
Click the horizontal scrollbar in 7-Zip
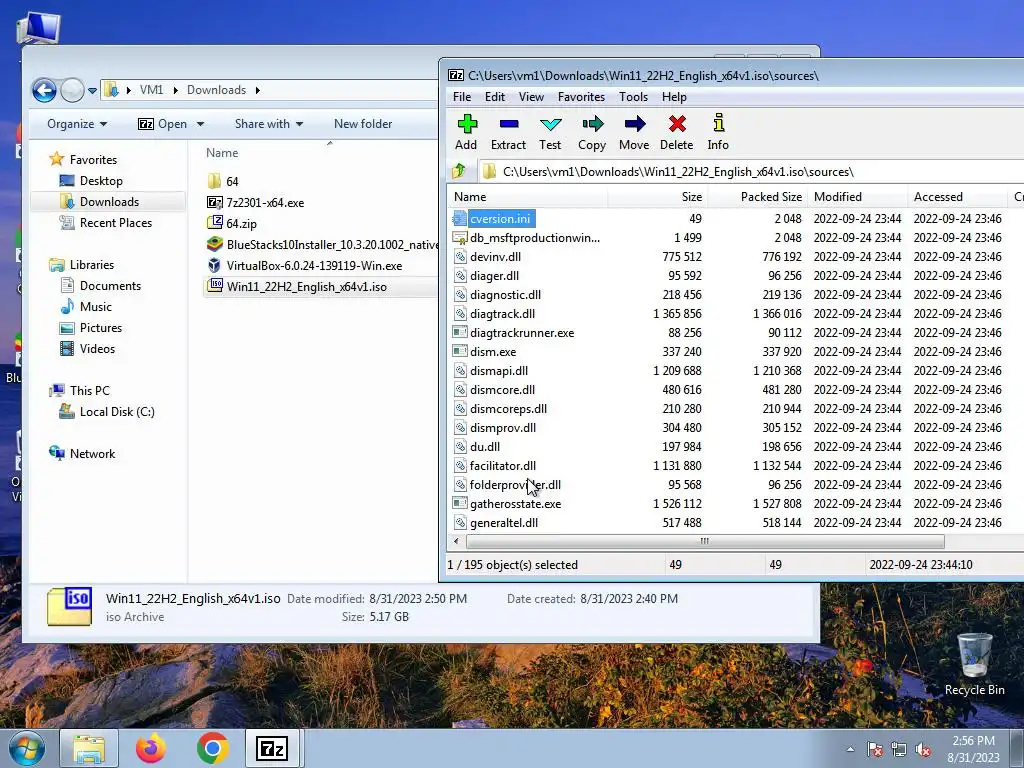pyautogui.click(x=705, y=541)
